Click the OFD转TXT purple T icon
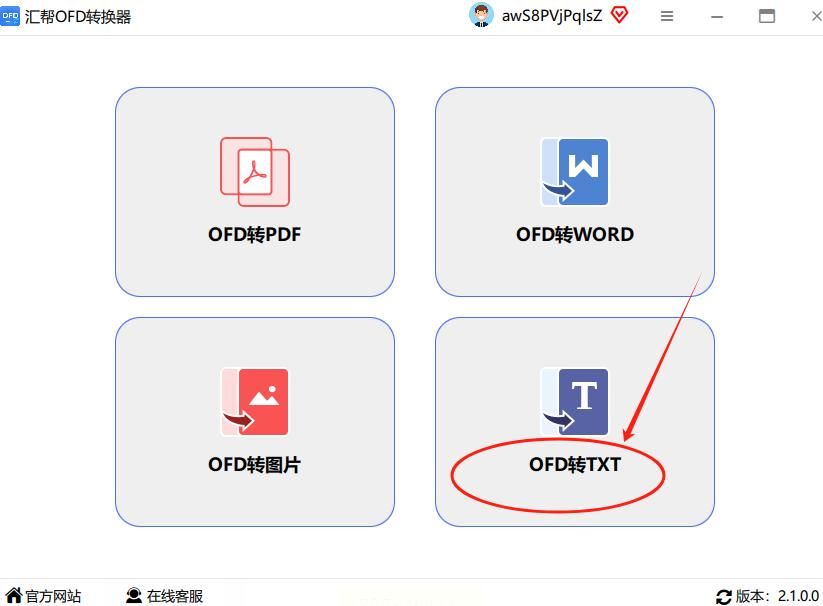 [574, 402]
